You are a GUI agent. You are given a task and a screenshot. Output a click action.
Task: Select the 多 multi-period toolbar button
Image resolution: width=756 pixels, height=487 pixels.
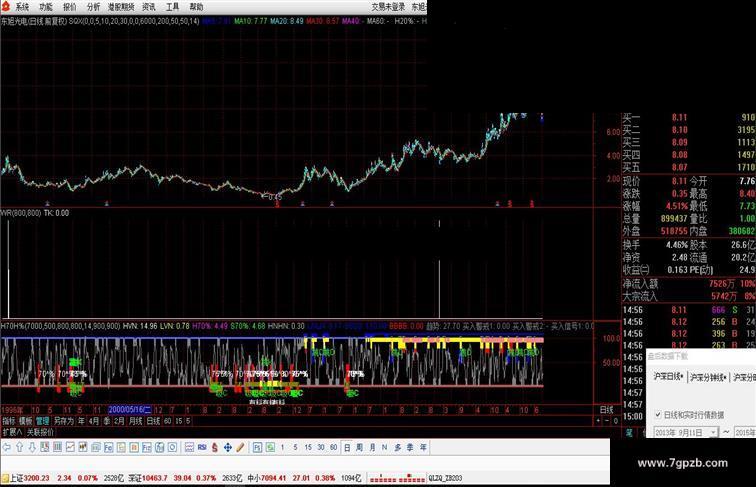(397, 447)
